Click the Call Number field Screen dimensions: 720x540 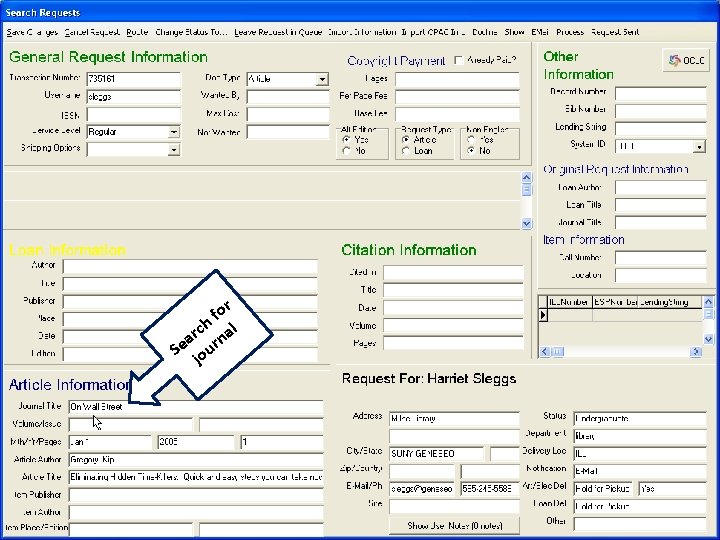661,258
